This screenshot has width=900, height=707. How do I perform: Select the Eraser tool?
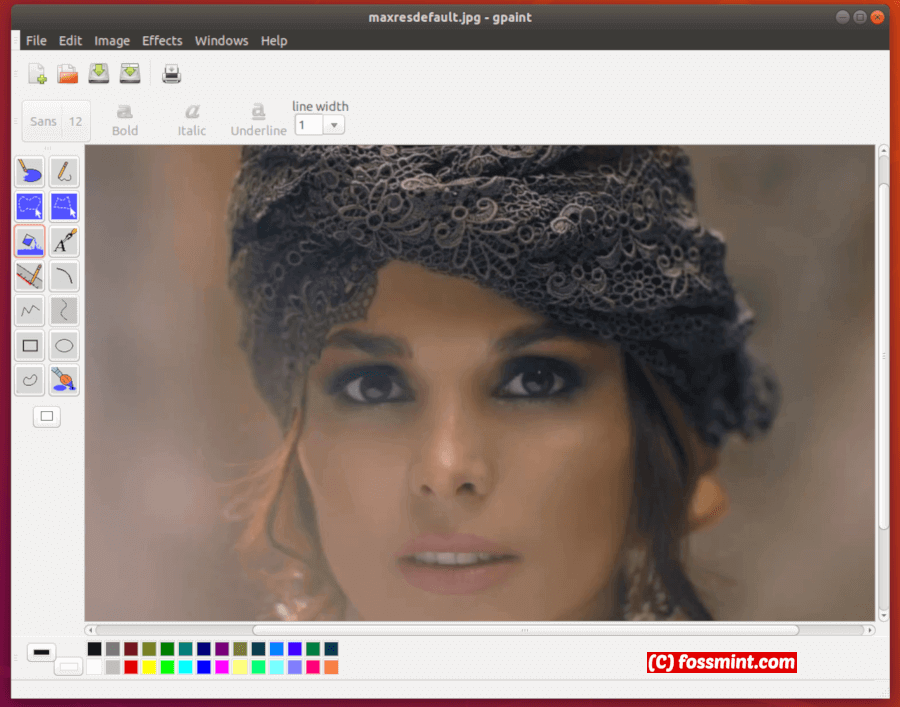point(29,172)
